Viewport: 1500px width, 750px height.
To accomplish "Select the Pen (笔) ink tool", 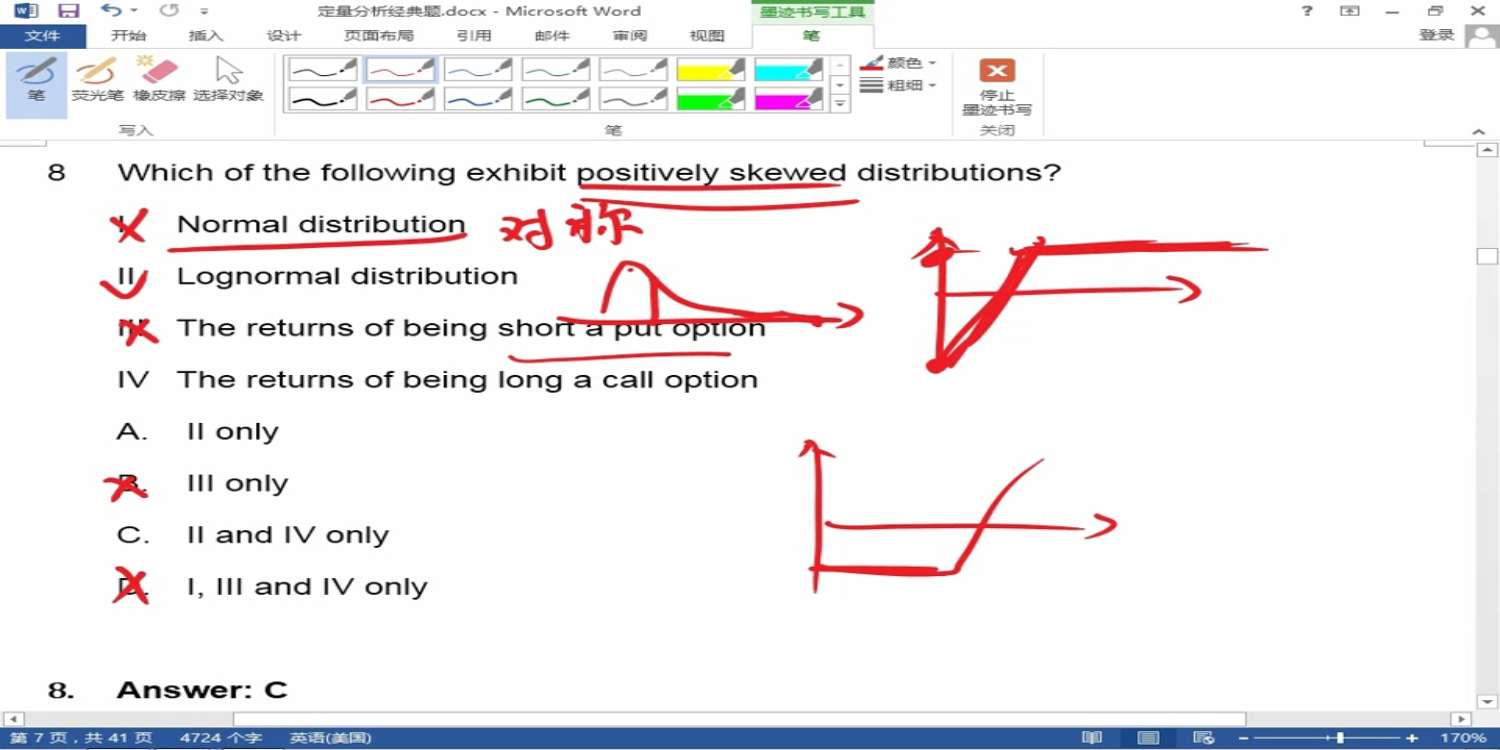I will point(36,81).
